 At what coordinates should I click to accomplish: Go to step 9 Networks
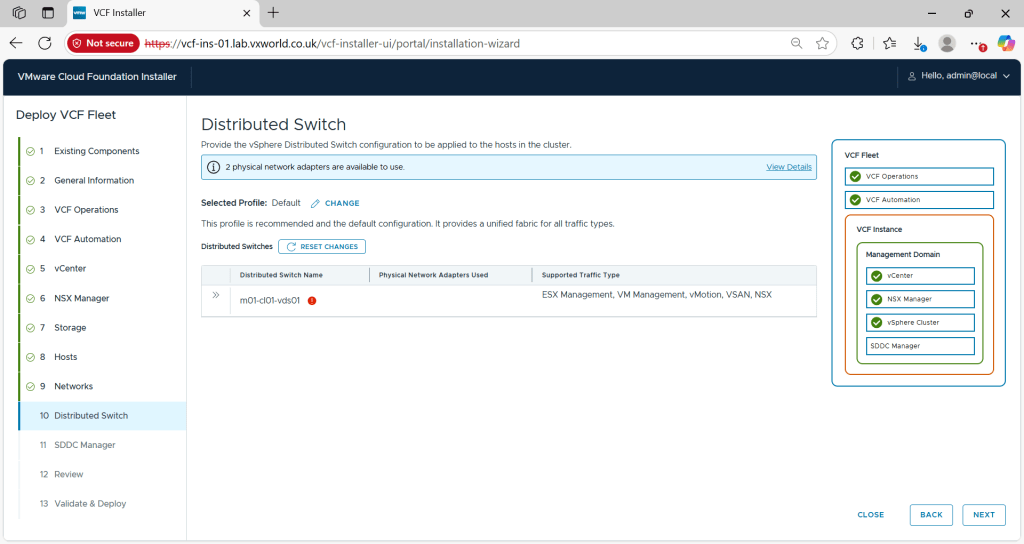pyautogui.click(x=73, y=386)
